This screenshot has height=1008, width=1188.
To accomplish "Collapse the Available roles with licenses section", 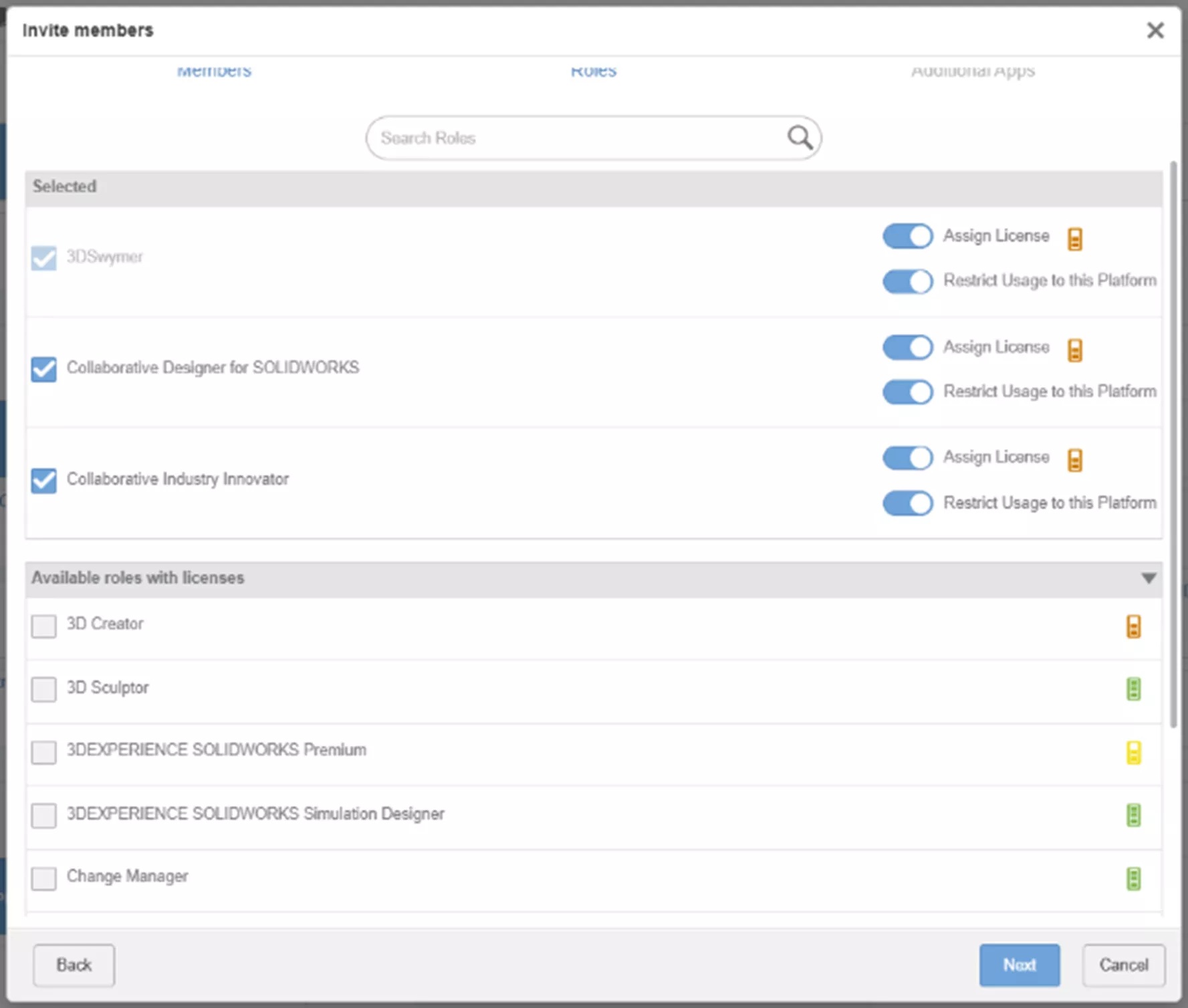I will pyautogui.click(x=1148, y=578).
